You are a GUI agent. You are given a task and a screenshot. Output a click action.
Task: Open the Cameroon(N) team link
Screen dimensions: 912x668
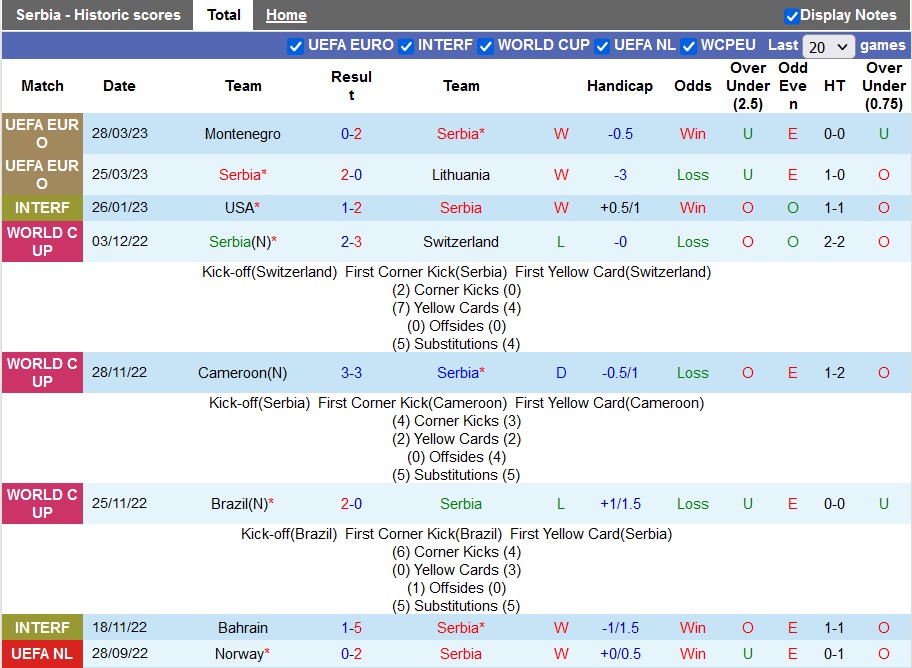point(242,373)
